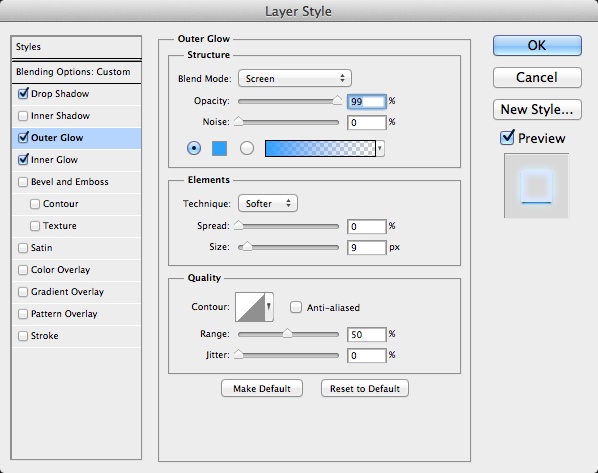Click the Noise value field
The image size is (598, 473).
tap(367, 122)
